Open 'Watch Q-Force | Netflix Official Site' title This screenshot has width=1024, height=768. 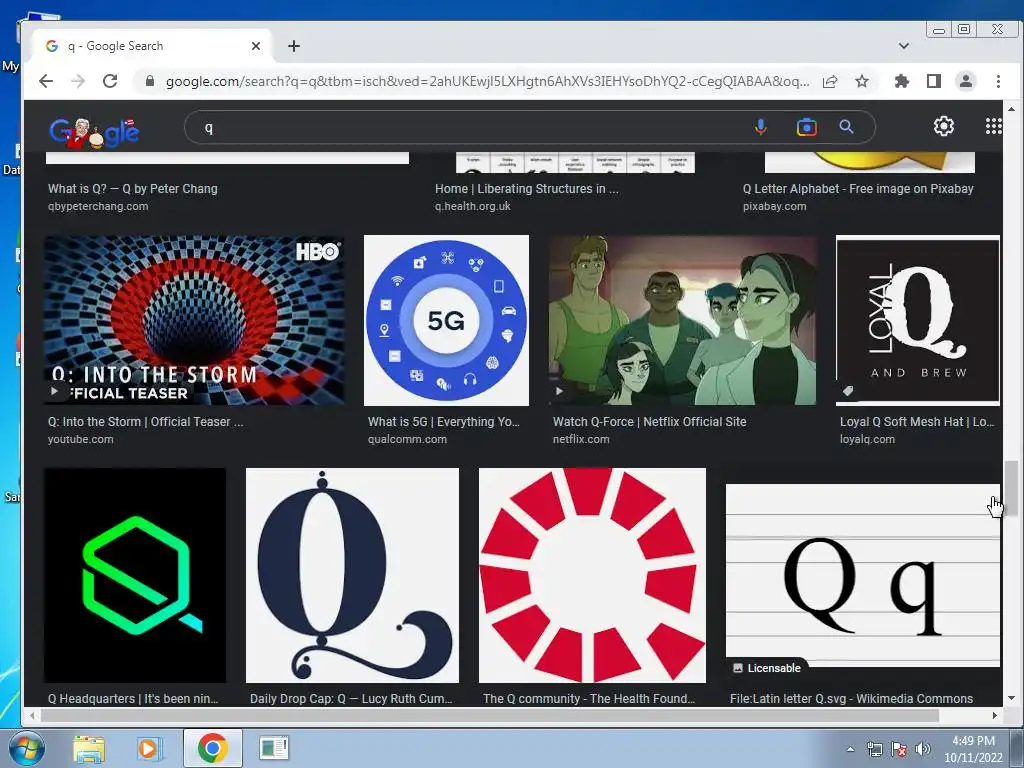click(650, 422)
